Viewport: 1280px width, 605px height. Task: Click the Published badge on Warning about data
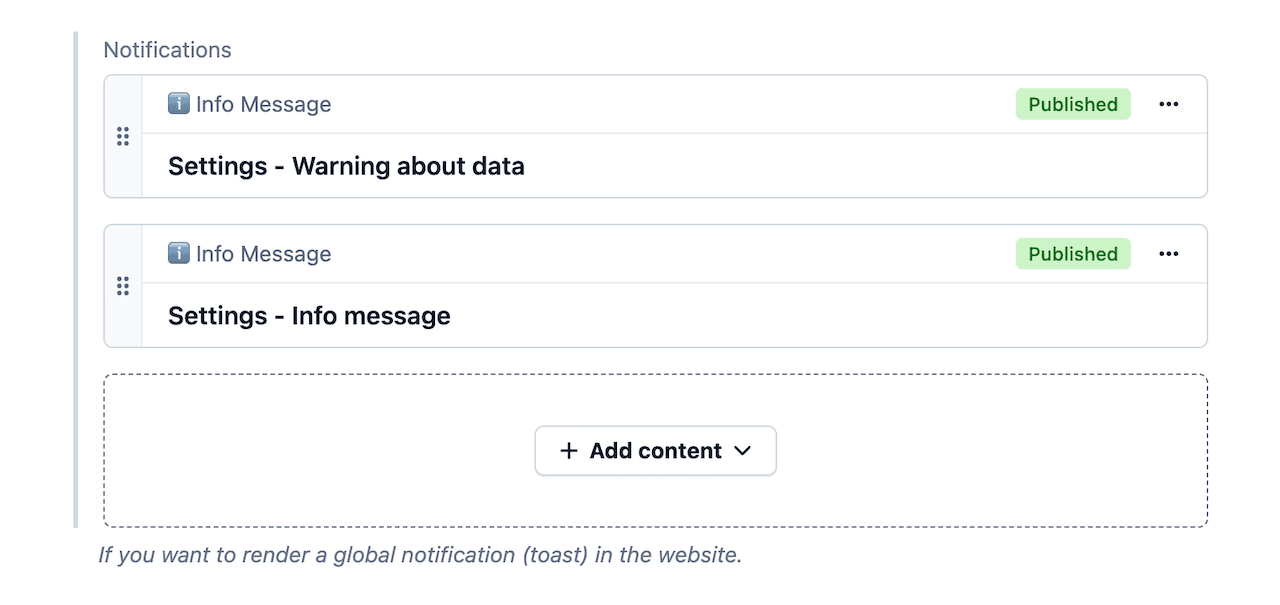tap(1073, 104)
